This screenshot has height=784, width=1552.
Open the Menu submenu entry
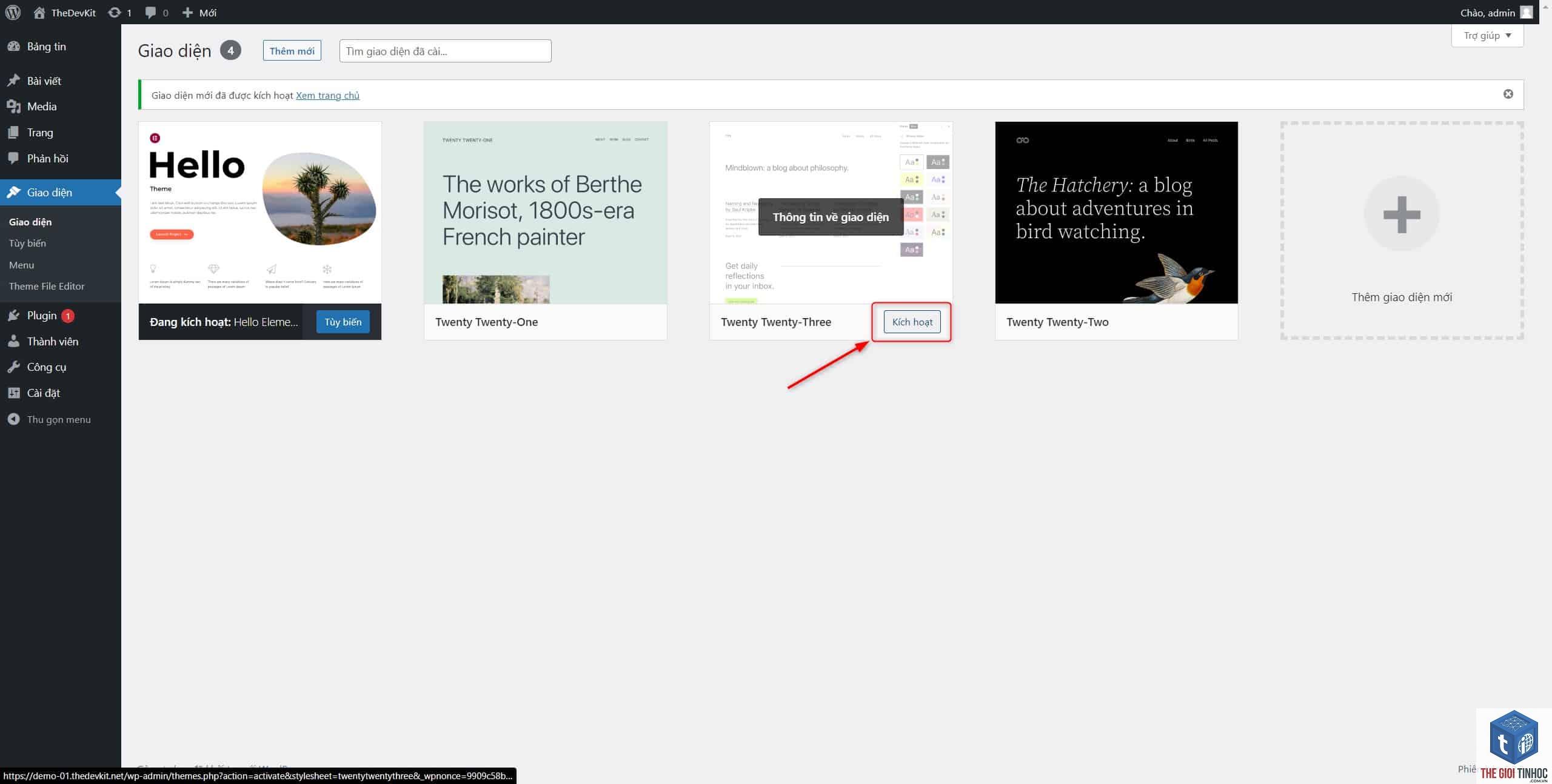point(22,265)
